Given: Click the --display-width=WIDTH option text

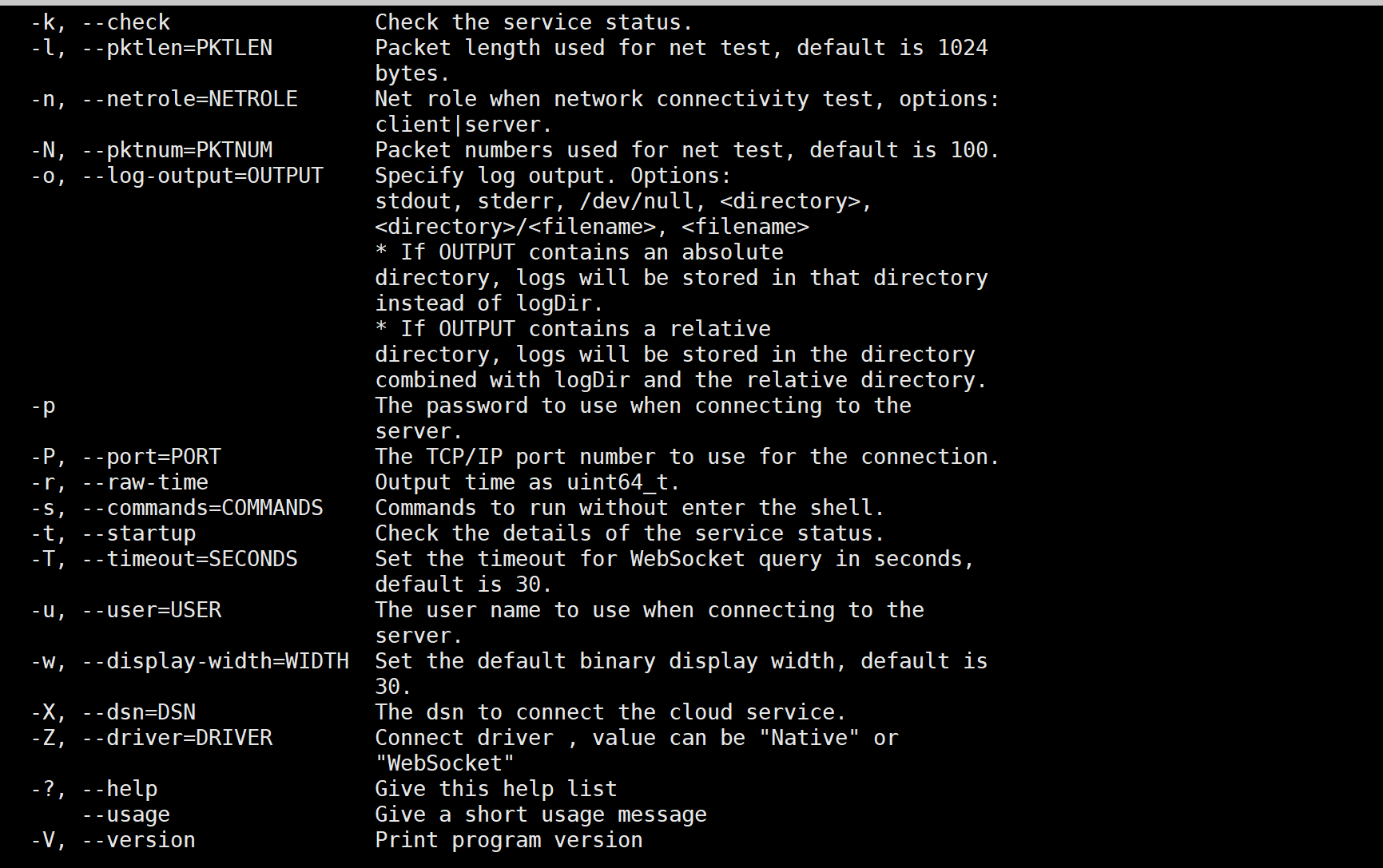Looking at the screenshot, I should [x=216, y=661].
